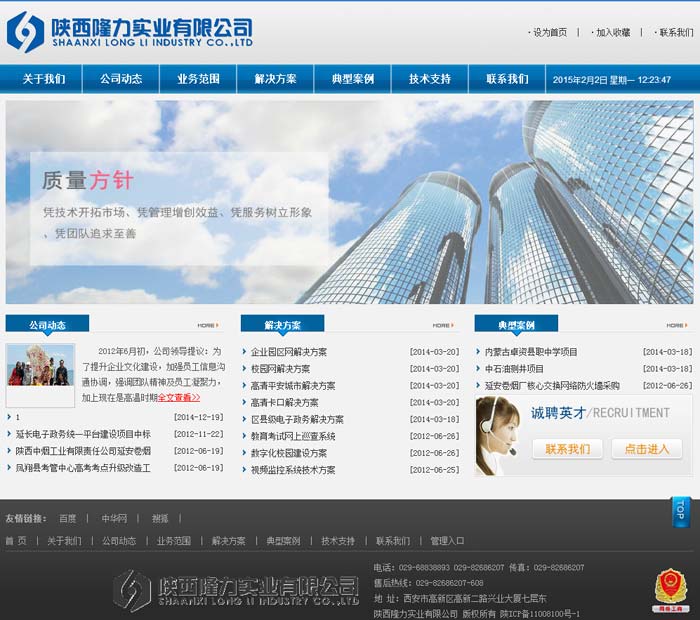
Task: Open 校园网解决方案 entry
Action: (280, 369)
